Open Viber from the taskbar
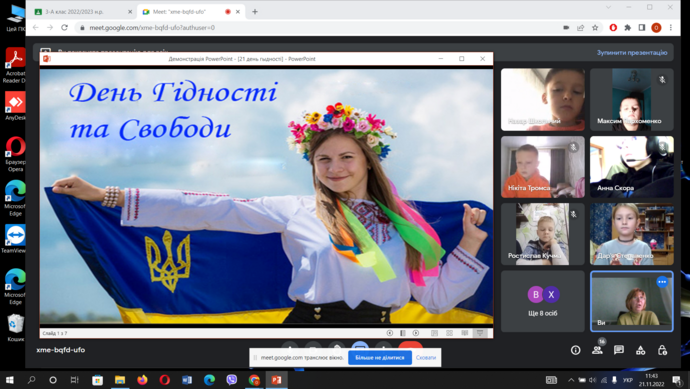This screenshot has height=389, width=690. coord(231,380)
